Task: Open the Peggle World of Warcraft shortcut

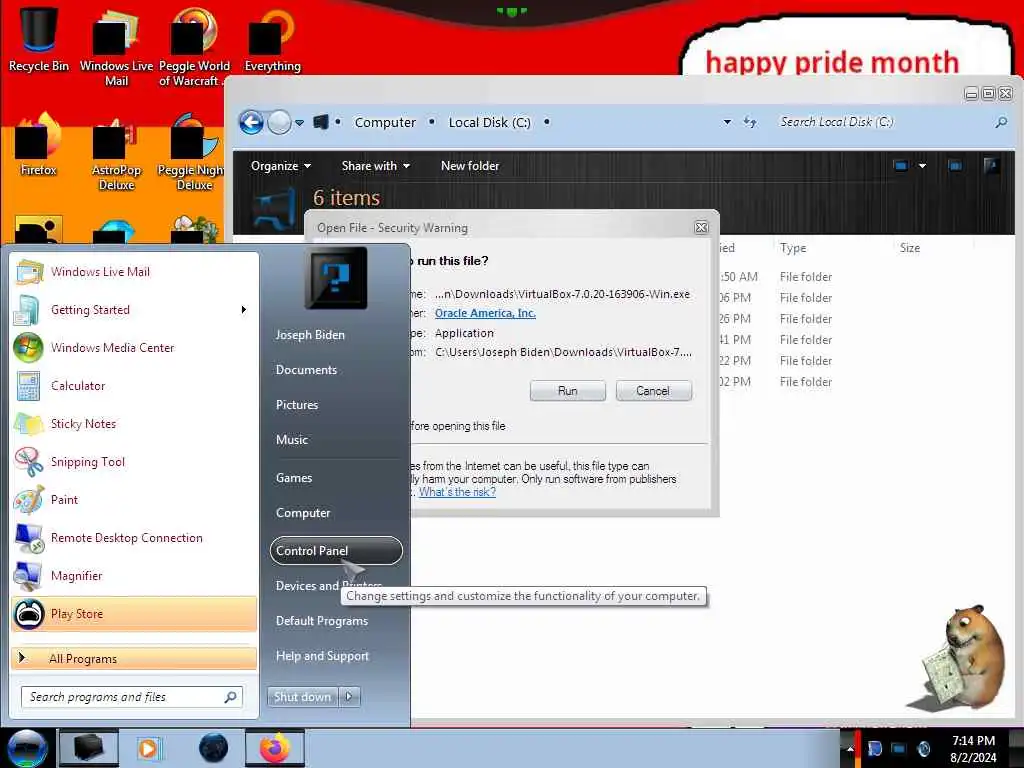Action: coord(194,46)
